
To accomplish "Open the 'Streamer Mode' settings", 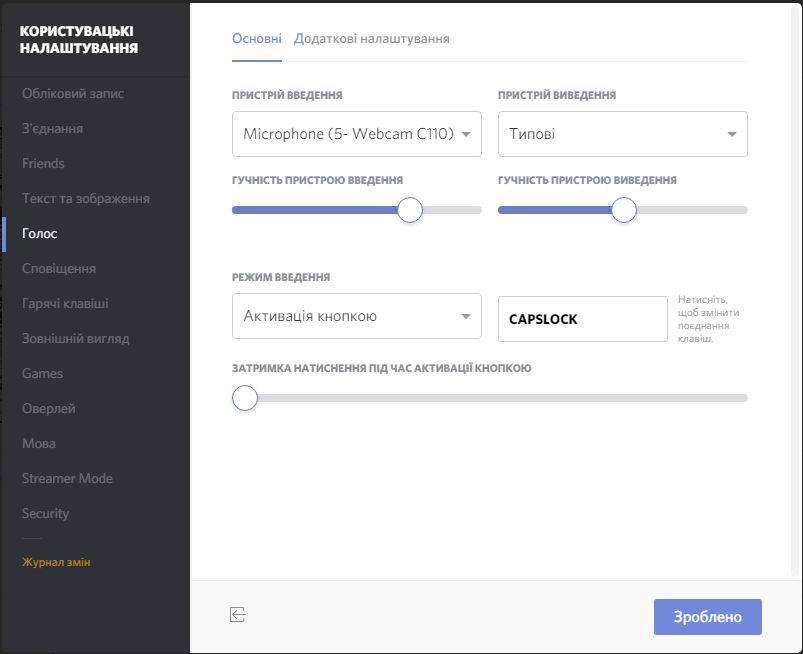I will [x=67, y=479].
